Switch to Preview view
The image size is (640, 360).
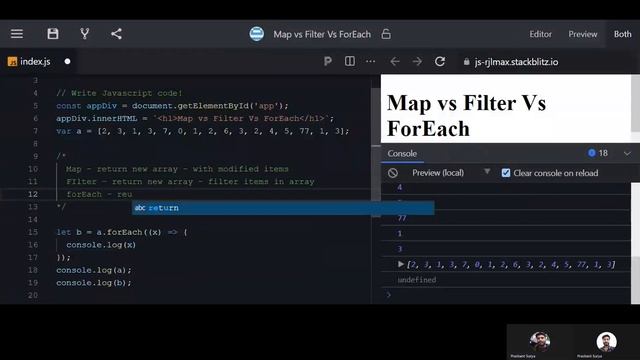[582, 34]
